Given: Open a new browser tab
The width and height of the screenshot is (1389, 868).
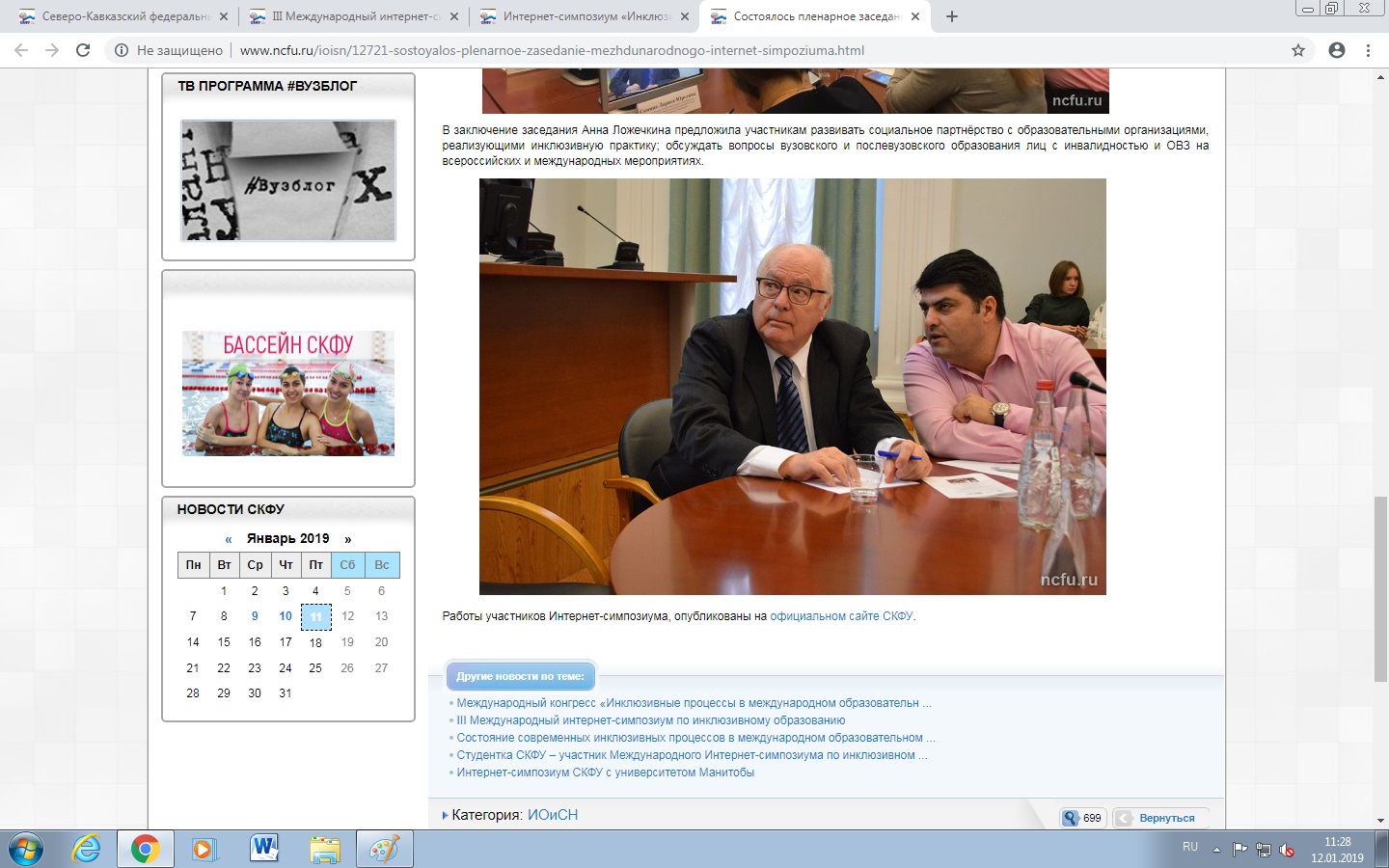Looking at the screenshot, I should tap(952, 16).
